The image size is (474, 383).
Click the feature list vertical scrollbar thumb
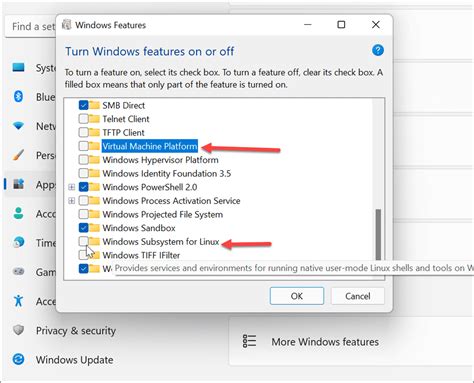coord(378,235)
